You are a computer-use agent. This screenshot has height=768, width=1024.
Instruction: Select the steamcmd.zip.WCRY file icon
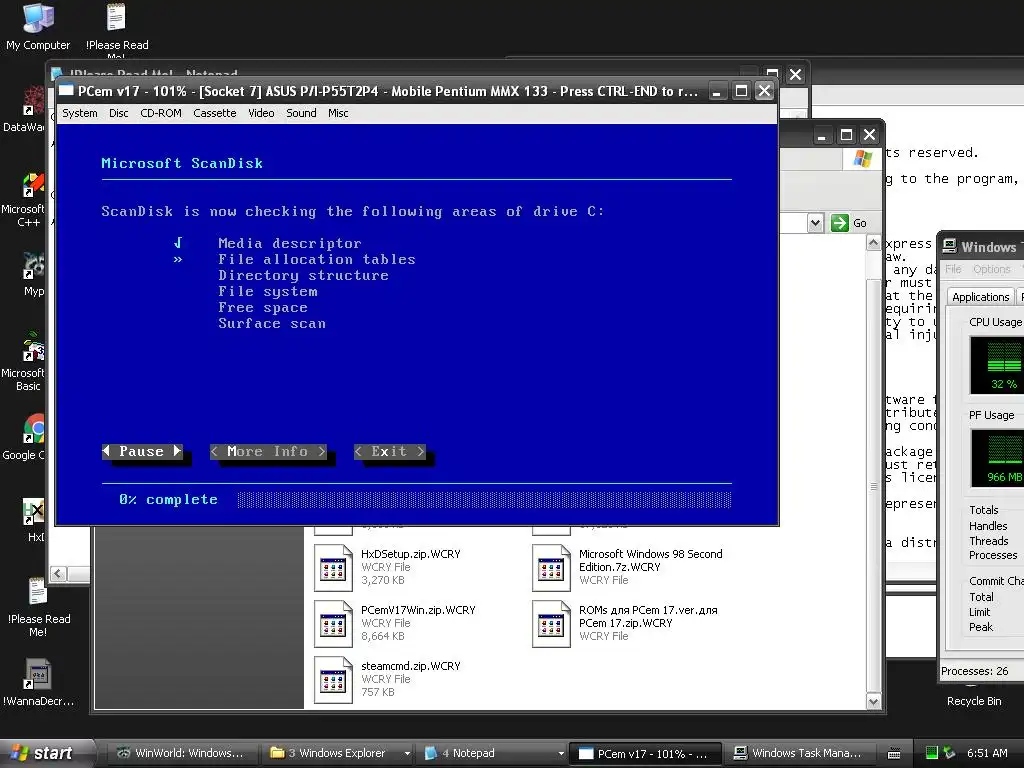click(x=334, y=680)
